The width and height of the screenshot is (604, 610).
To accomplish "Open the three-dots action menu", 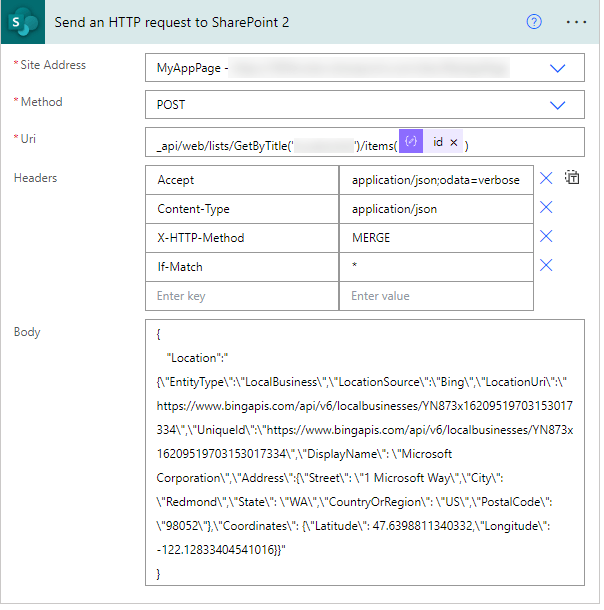I will point(576,22).
